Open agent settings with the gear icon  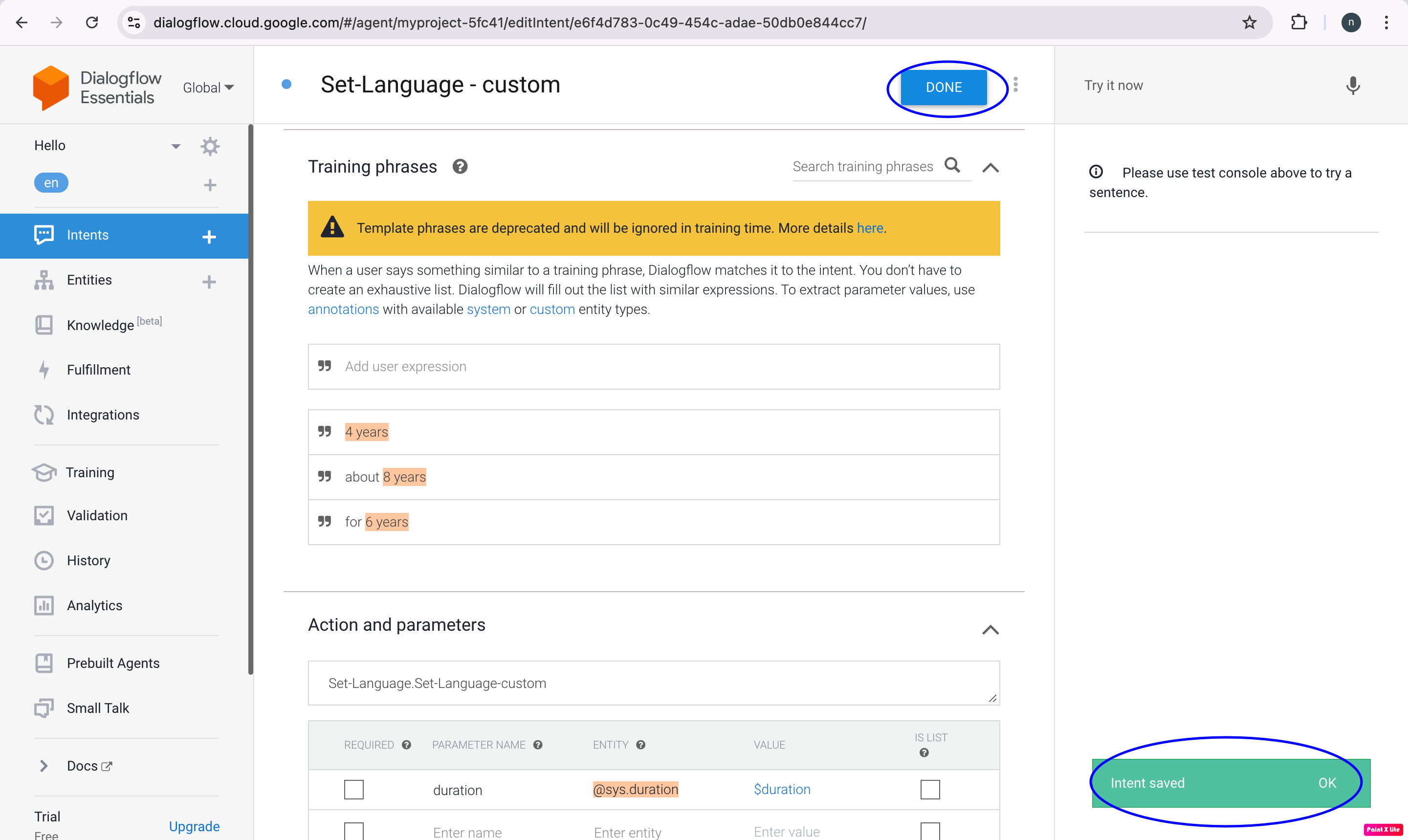pyautogui.click(x=210, y=146)
